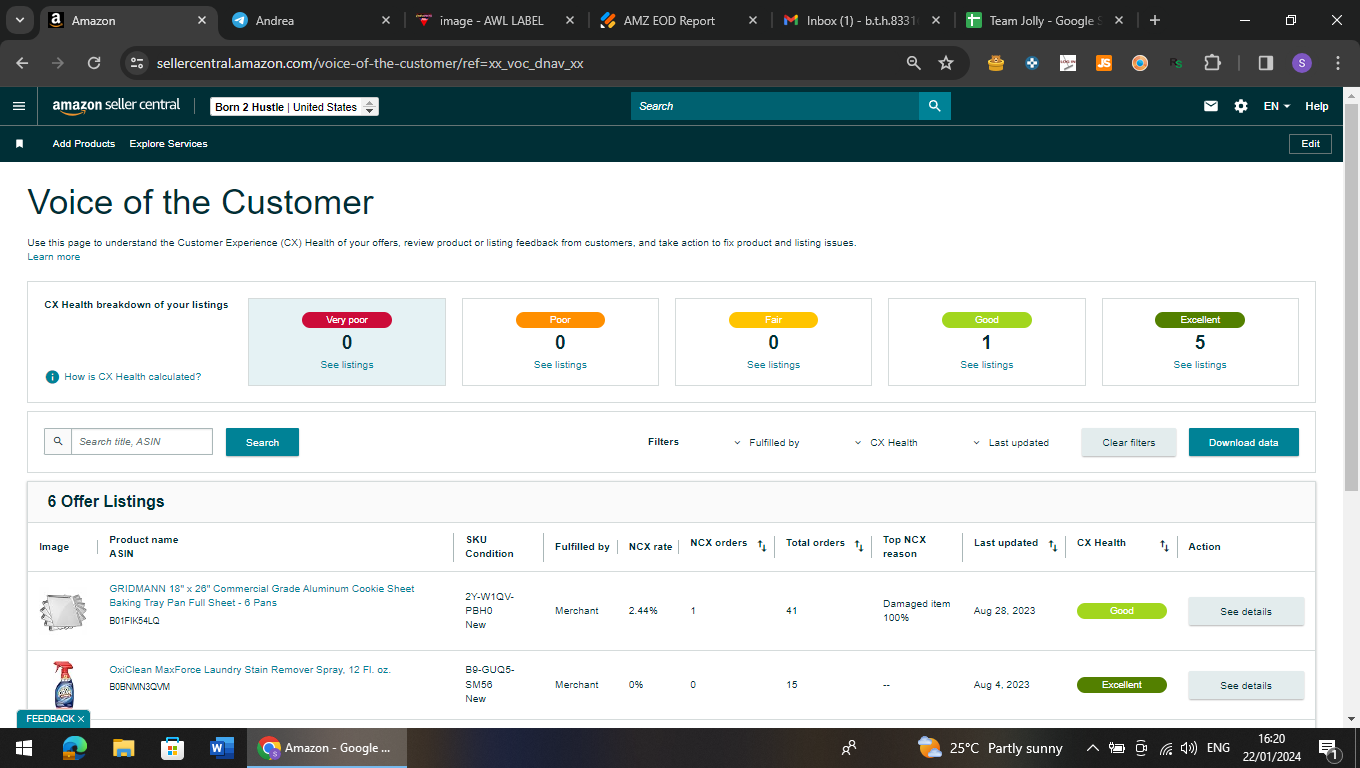
Task: Click the magnifier button in the top search bar
Action: [x=935, y=106]
